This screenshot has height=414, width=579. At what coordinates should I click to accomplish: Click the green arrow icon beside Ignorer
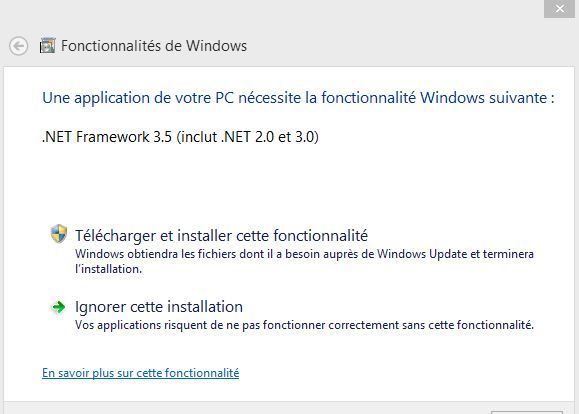pos(58,307)
